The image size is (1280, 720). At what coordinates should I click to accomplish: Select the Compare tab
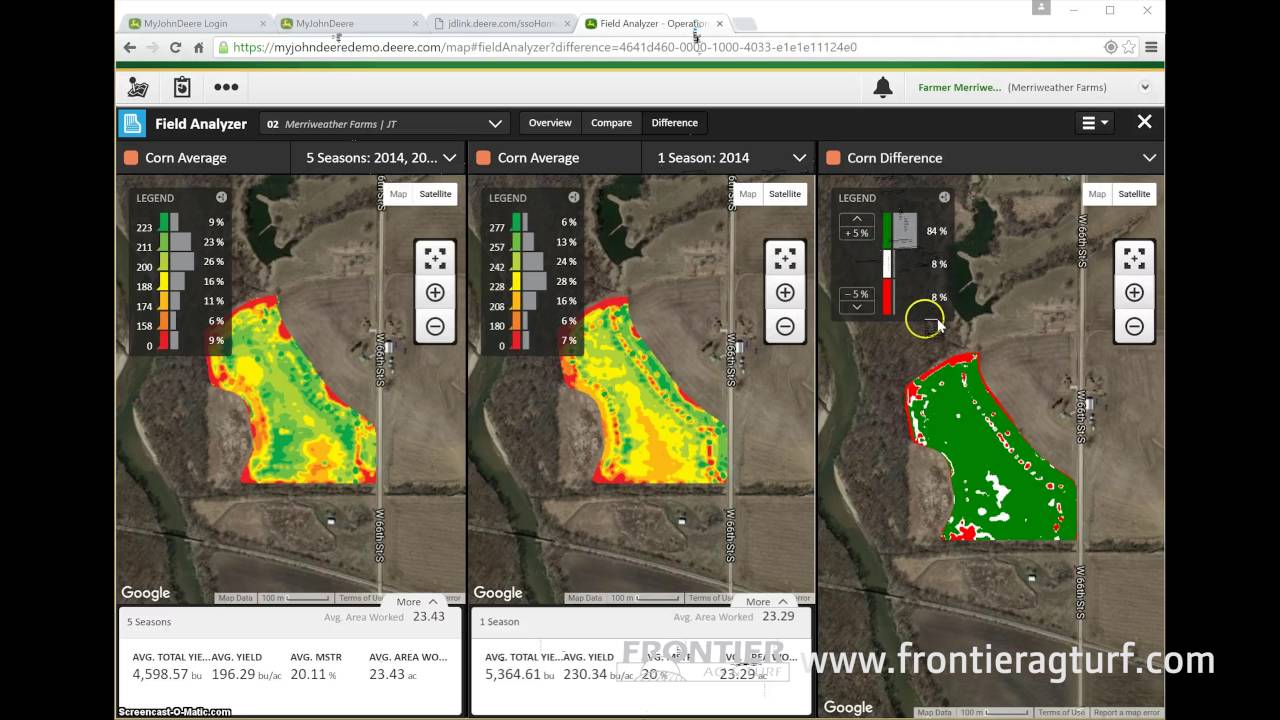point(611,123)
